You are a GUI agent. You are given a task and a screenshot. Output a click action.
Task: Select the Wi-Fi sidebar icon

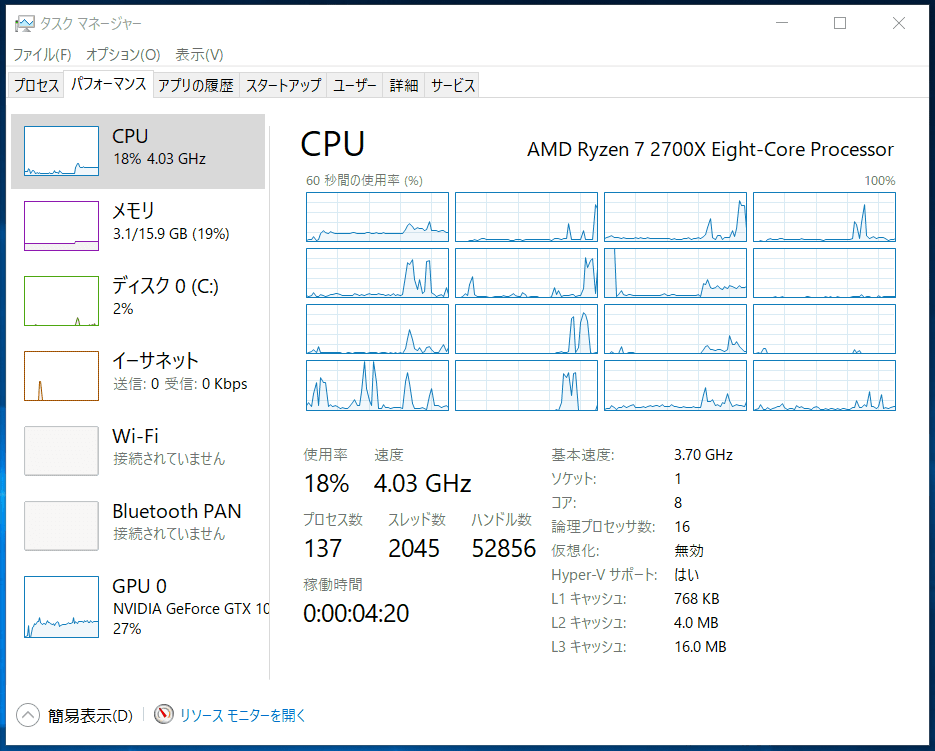pos(61,451)
